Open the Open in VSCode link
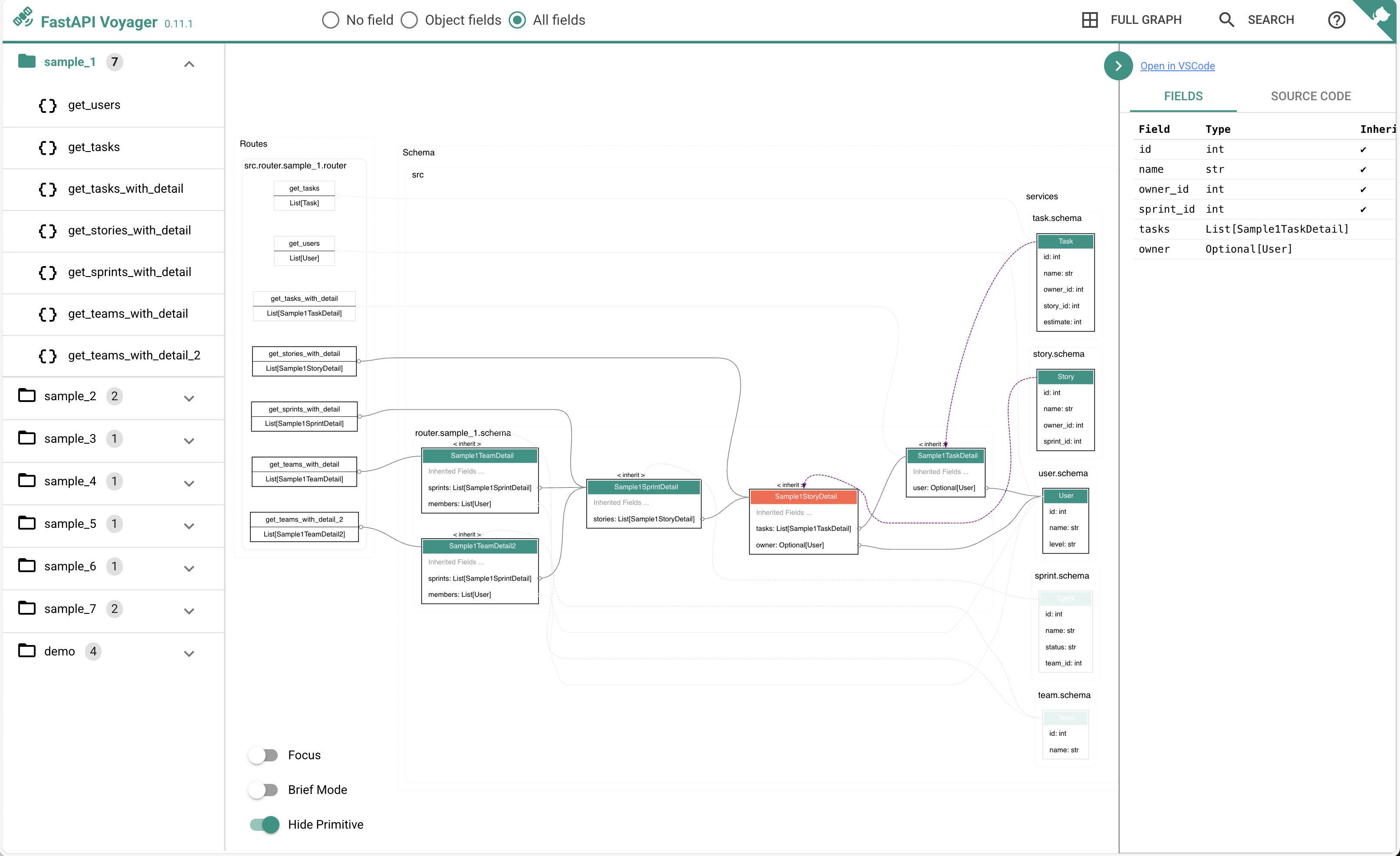The width and height of the screenshot is (1400, 856). point(1177,66)
